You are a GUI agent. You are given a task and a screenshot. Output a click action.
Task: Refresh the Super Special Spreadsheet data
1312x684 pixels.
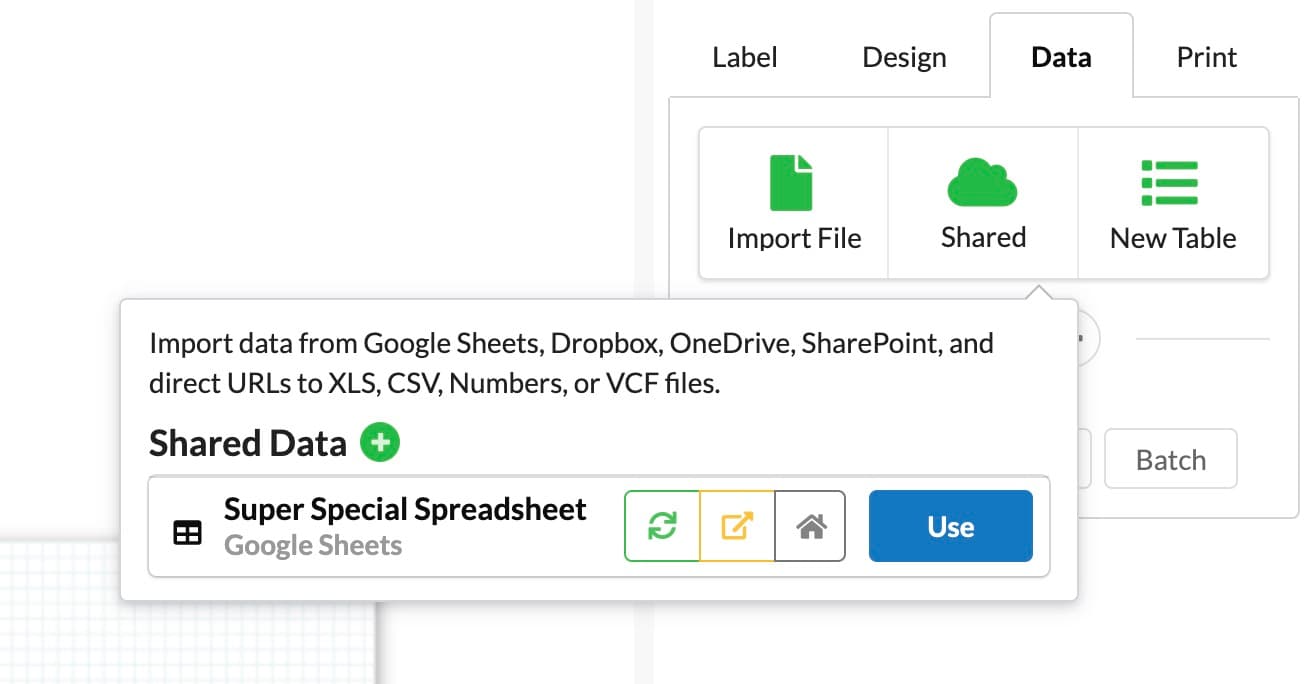point(662,526)
